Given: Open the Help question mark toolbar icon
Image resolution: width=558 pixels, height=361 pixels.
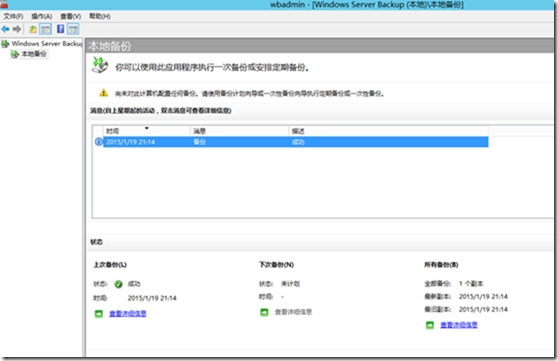Looking at the screenshot, I should click(x=61, y=29).
